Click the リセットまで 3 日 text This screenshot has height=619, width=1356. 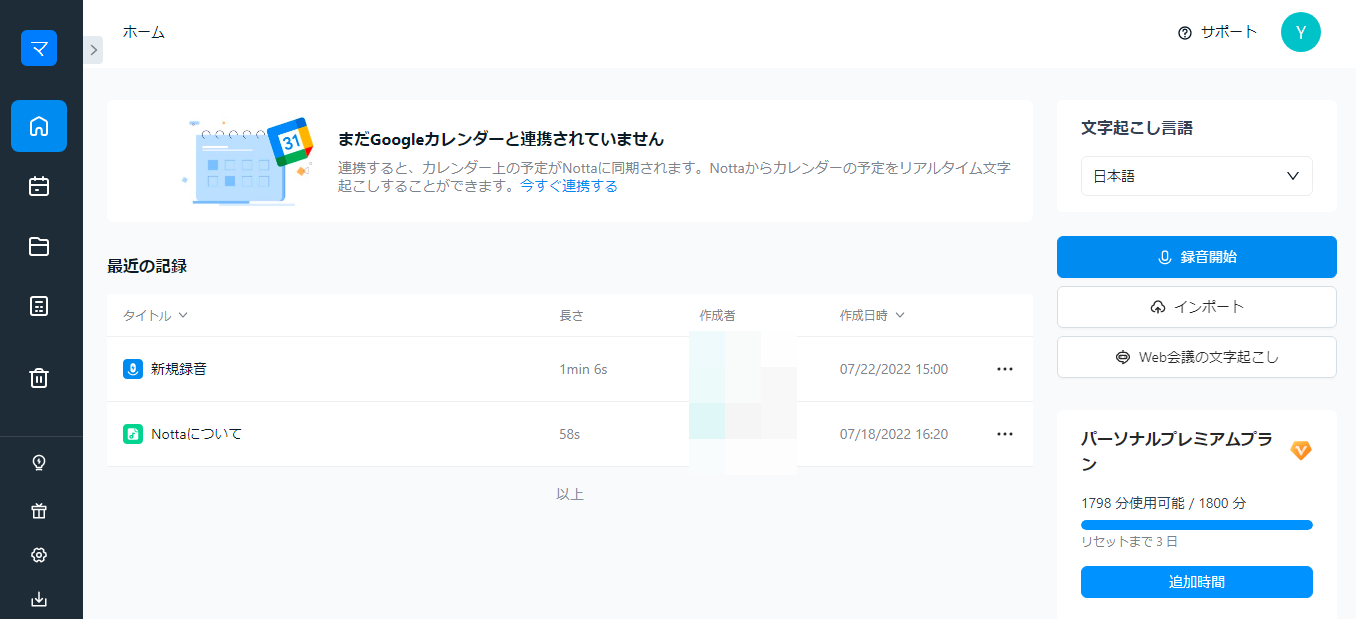1130,541
